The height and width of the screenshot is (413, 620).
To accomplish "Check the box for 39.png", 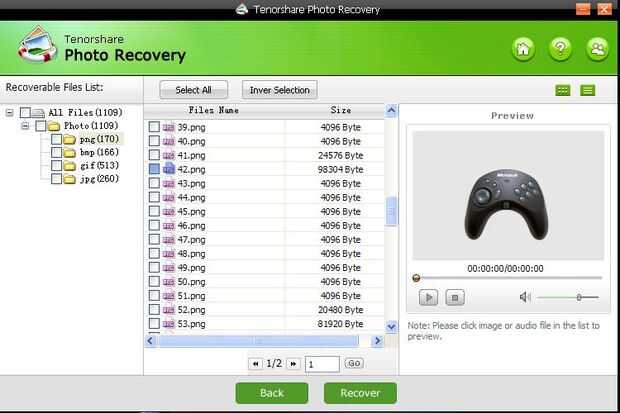I will (154, 127).
